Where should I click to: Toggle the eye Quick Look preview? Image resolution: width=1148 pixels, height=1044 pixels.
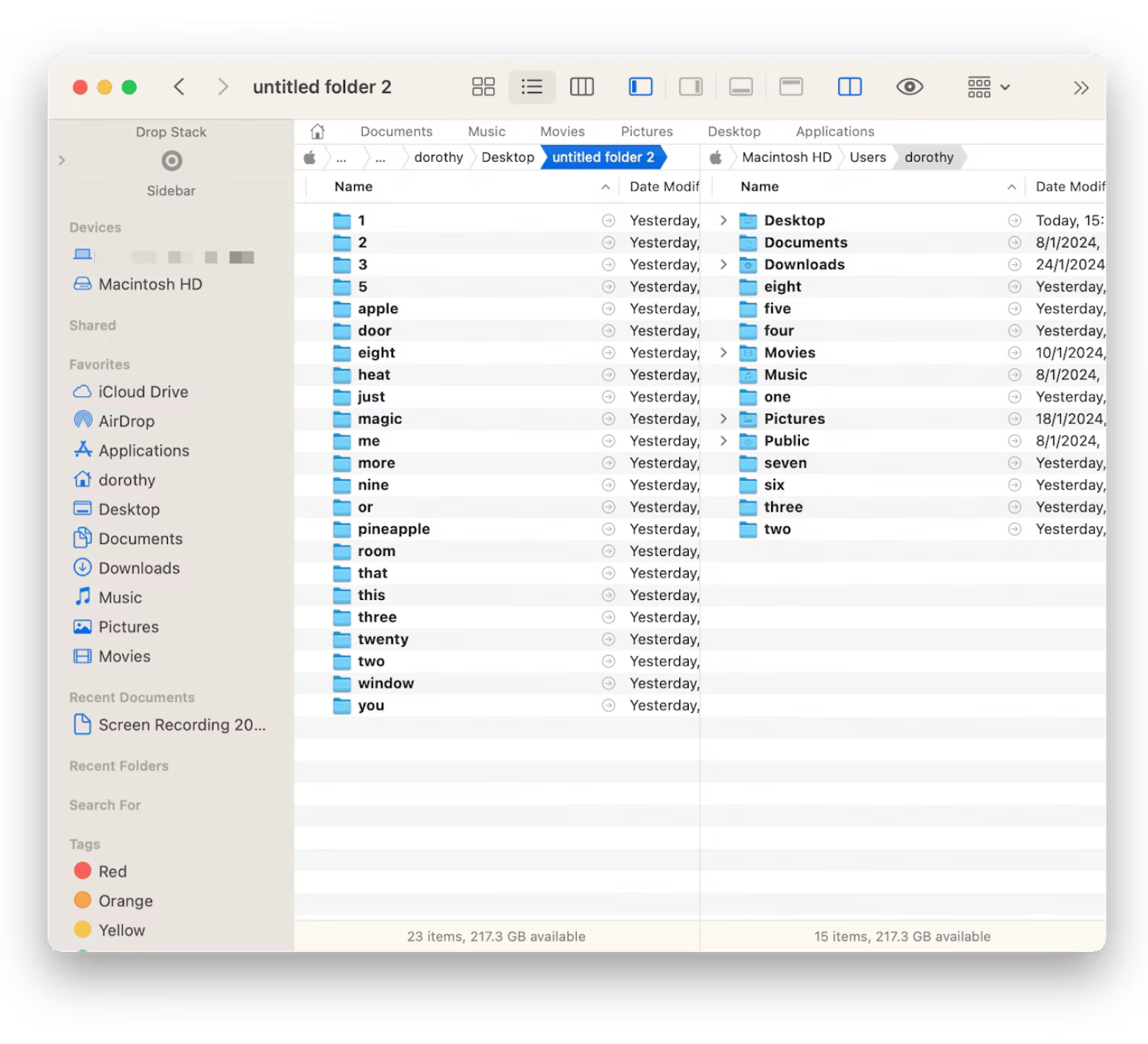tap(910, 87)
